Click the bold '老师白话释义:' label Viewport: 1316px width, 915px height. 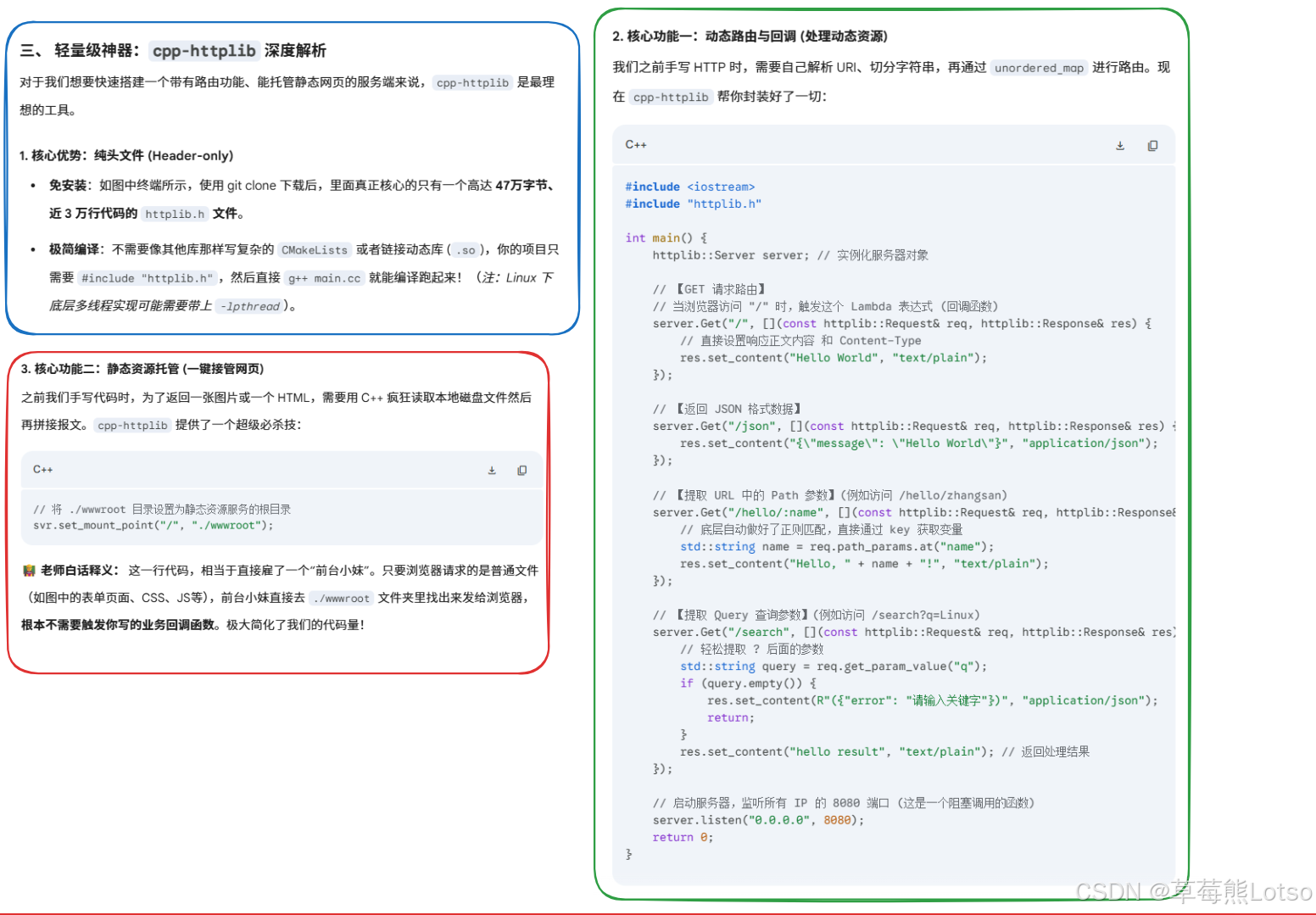pyautogui.click(x=81, y=571)
